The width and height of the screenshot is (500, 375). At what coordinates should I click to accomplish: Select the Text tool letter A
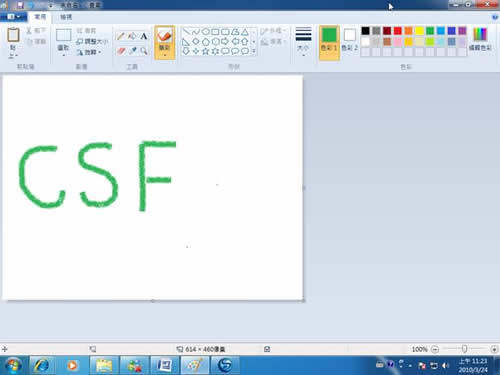point(144,36)
